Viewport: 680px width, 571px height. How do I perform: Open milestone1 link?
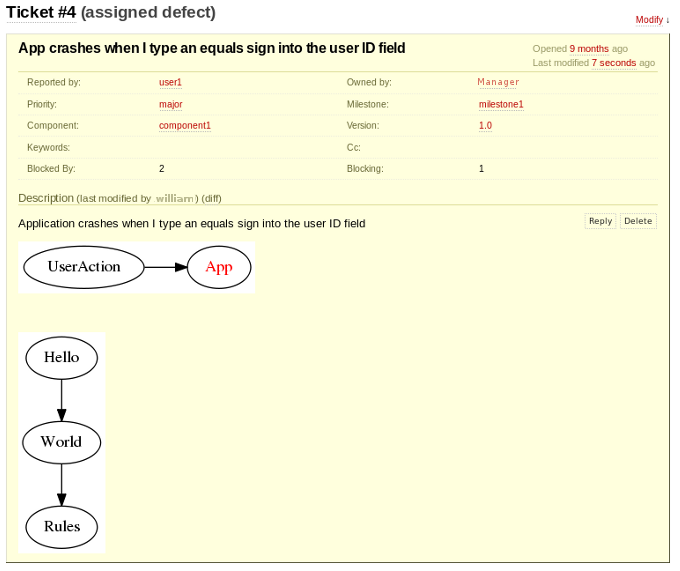pos(500,104)
